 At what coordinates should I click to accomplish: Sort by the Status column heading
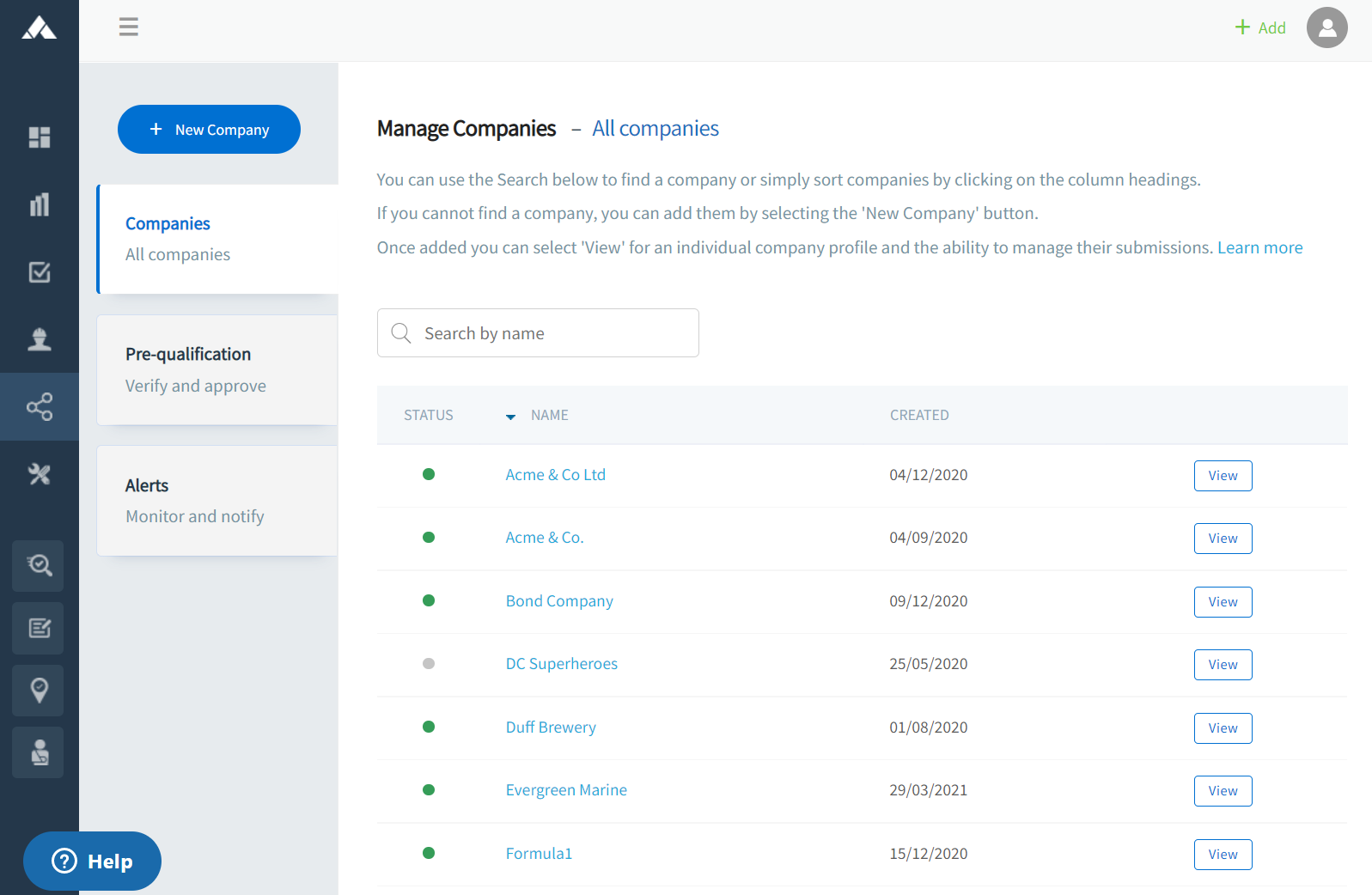(x=428, y=415)
